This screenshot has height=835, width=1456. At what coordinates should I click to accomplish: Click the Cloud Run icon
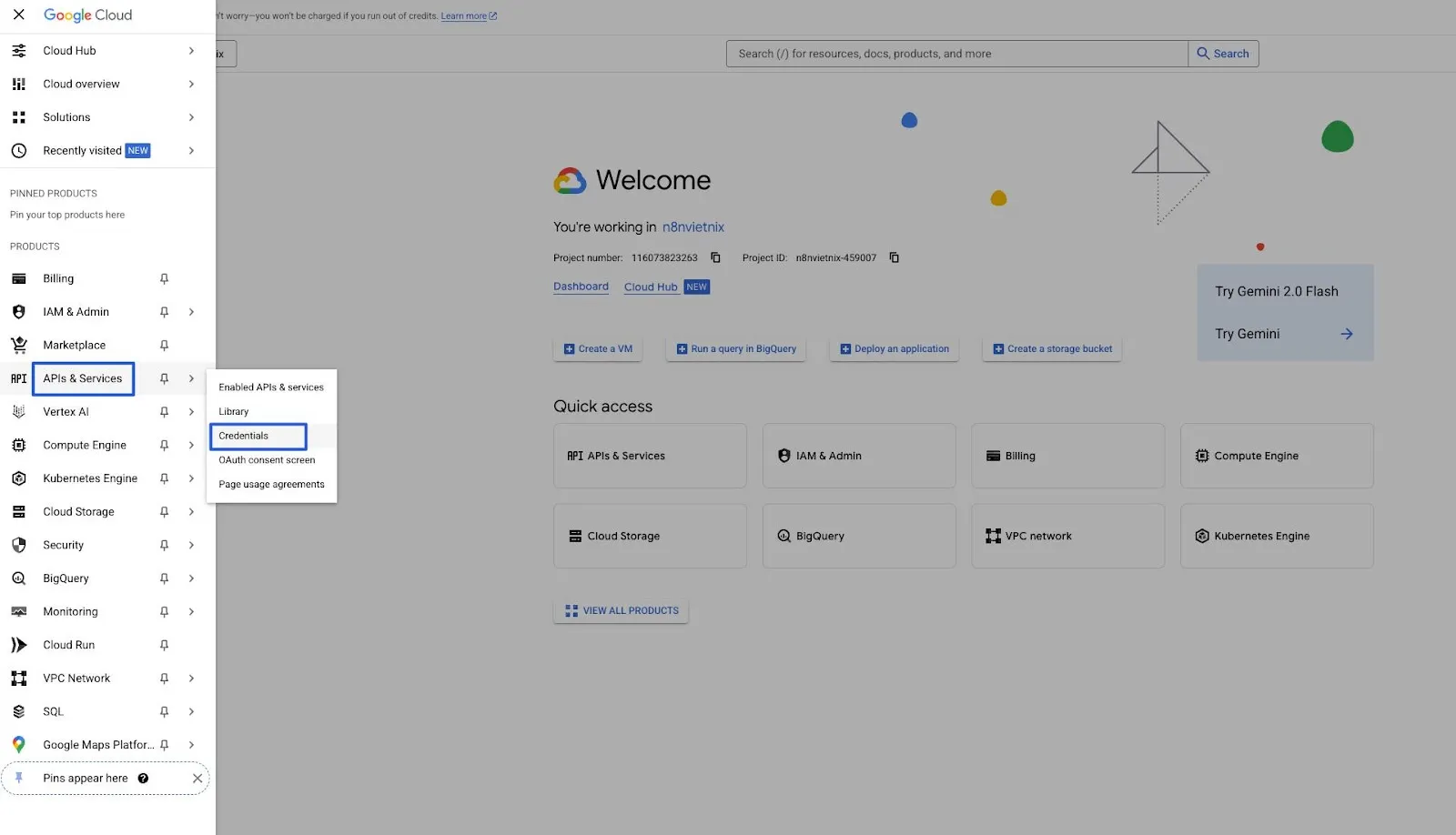pyautogui.click(x=18, y=645)
